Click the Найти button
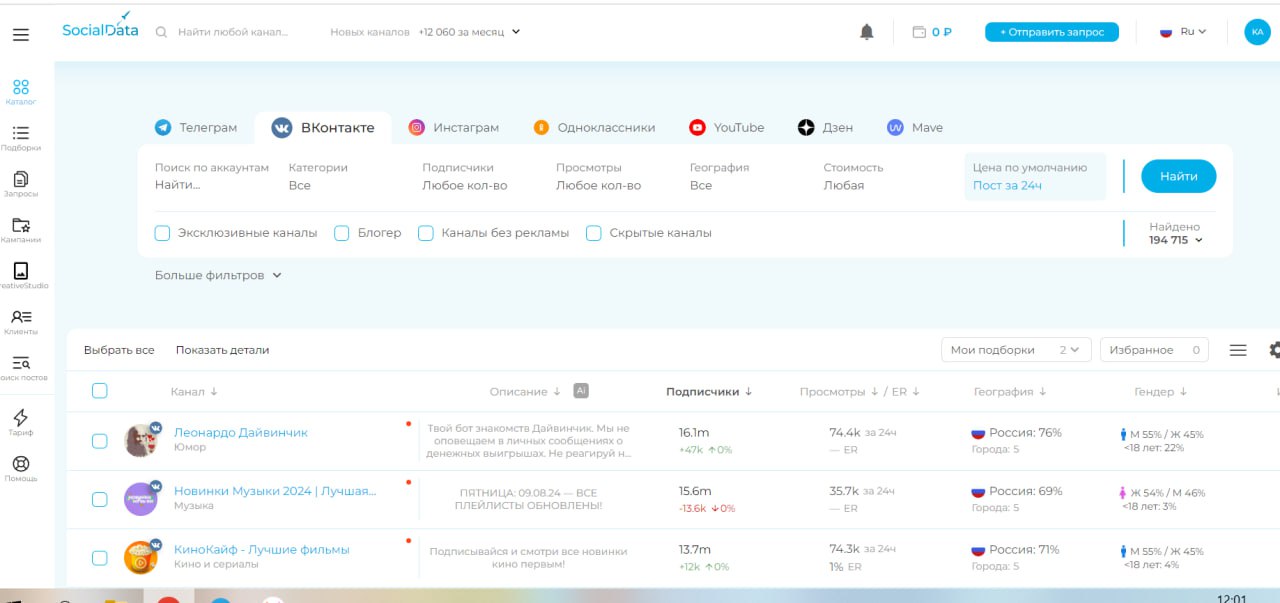The width and height of the screenshot is (1280, 603). [1178, 176]
